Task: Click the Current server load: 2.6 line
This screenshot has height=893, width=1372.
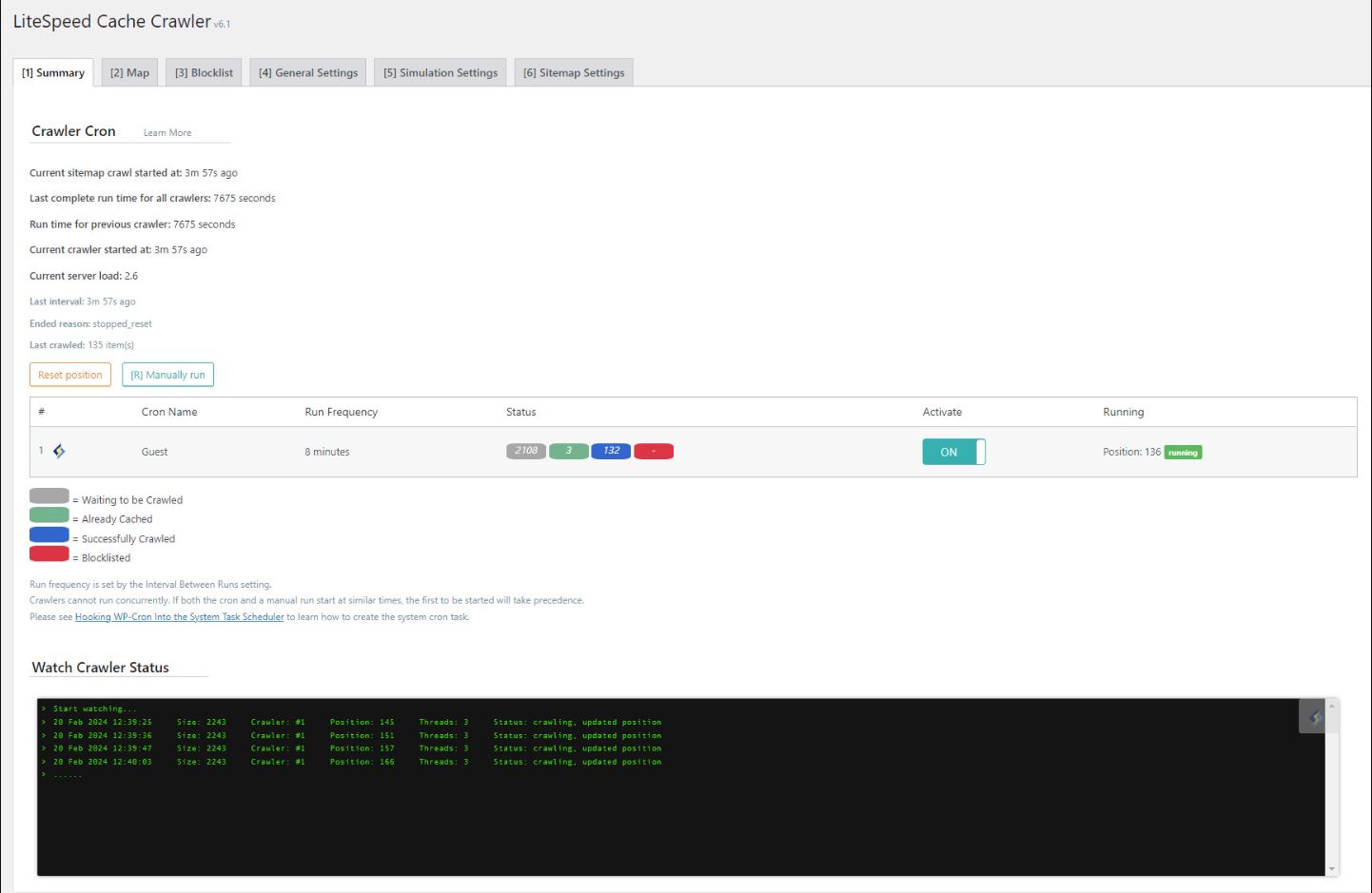Action: 84,276
